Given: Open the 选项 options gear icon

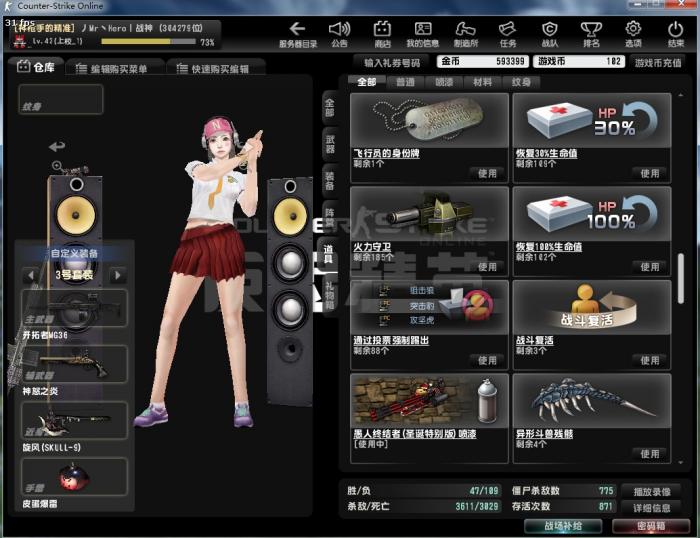Looking at the screenshot, I should point(633,34).
